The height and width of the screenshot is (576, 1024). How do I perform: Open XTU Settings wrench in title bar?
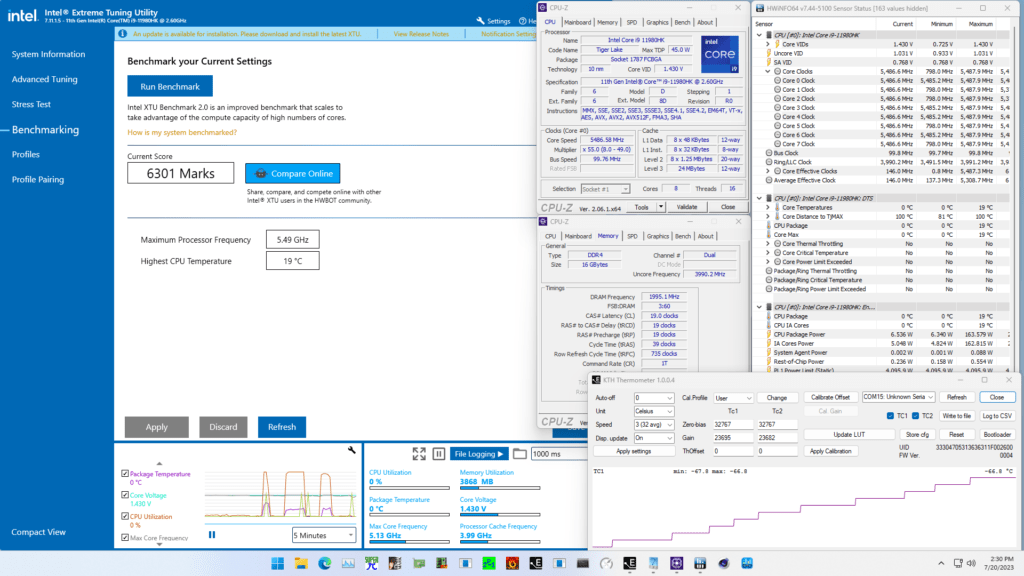click(481, 21)
